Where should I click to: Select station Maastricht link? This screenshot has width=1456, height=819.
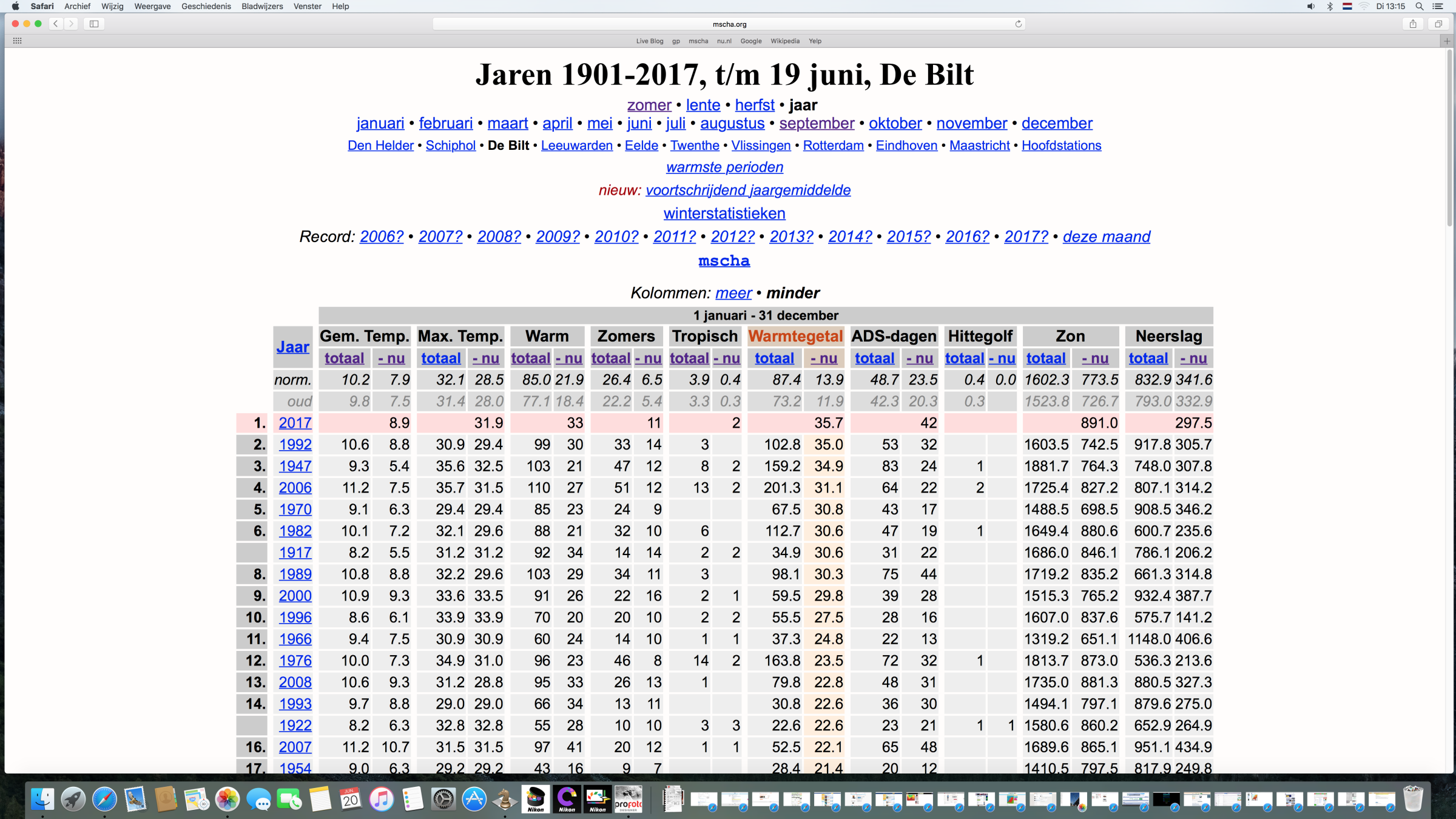(x=980, y=146)
